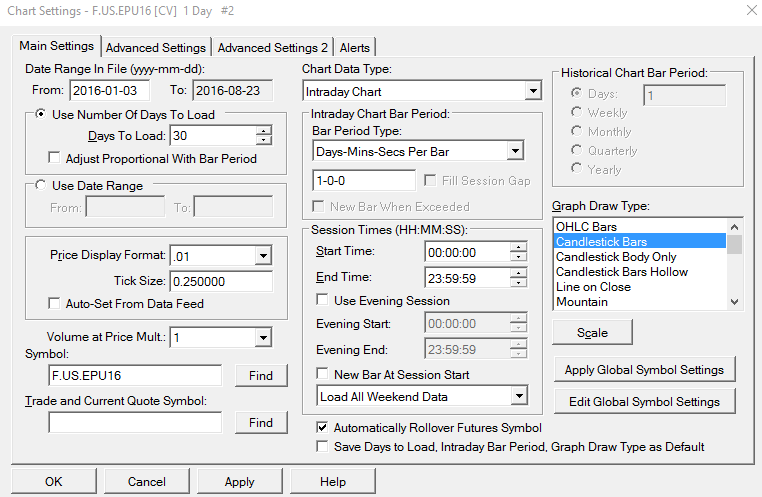Click Find for Trade and Current Quote Symbol
The width and height of the screenshot is (762, 497).
point(261,423)
